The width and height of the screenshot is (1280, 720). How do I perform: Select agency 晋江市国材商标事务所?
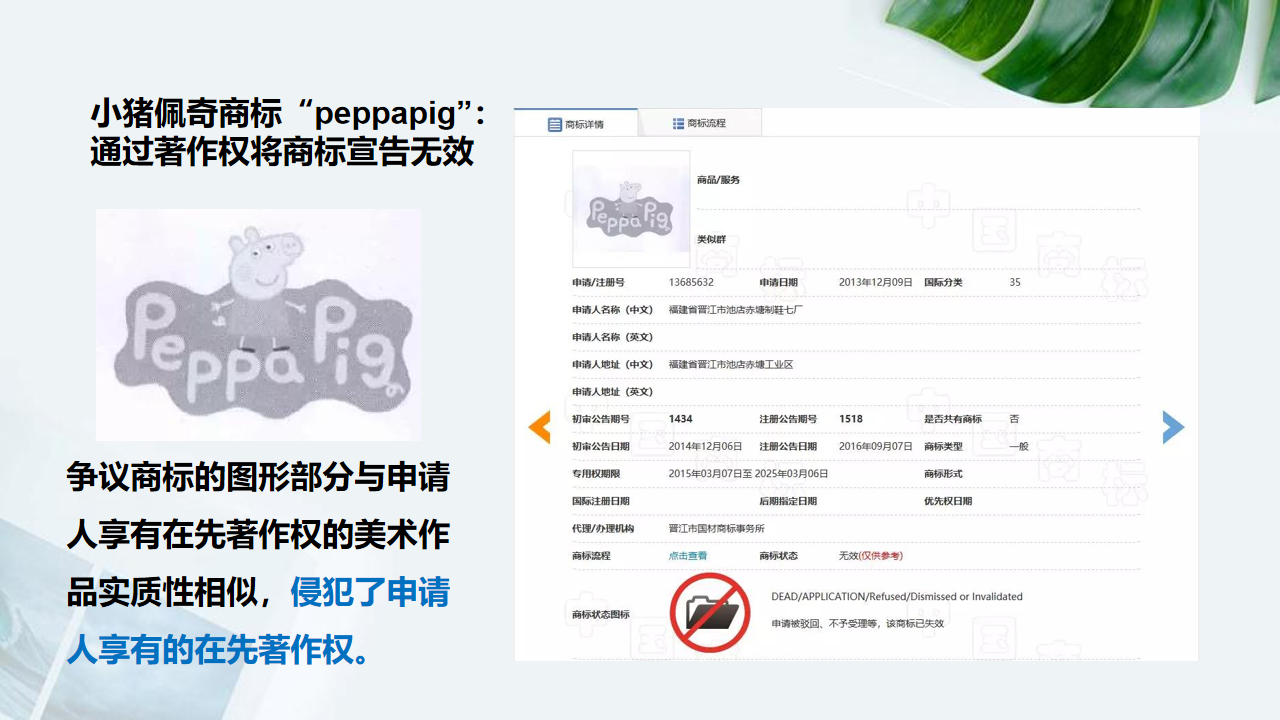point(717,528)
